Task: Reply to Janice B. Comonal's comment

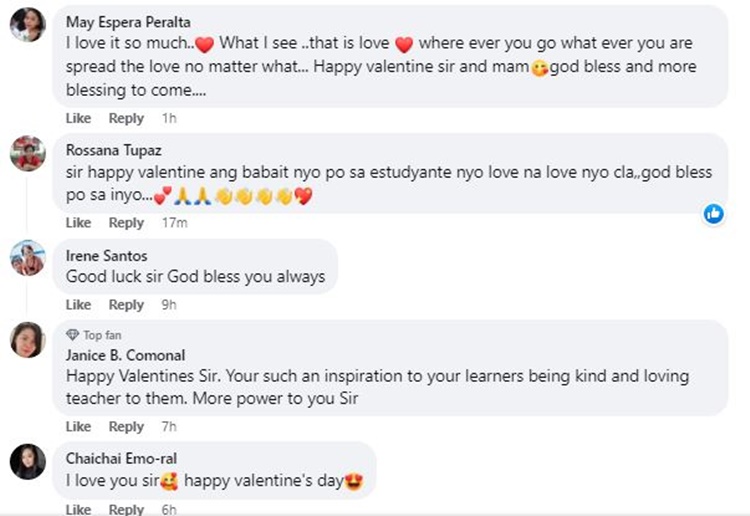Action: pos(126,427)
